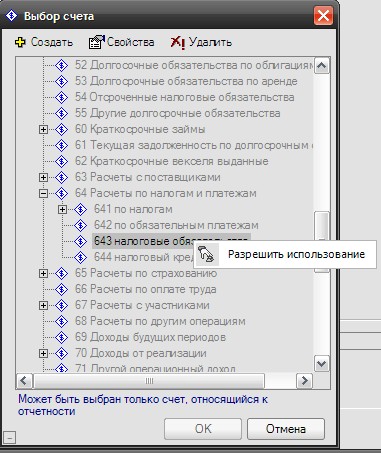
Task: Click the Удалить red X icon
Action: point(178,43)
